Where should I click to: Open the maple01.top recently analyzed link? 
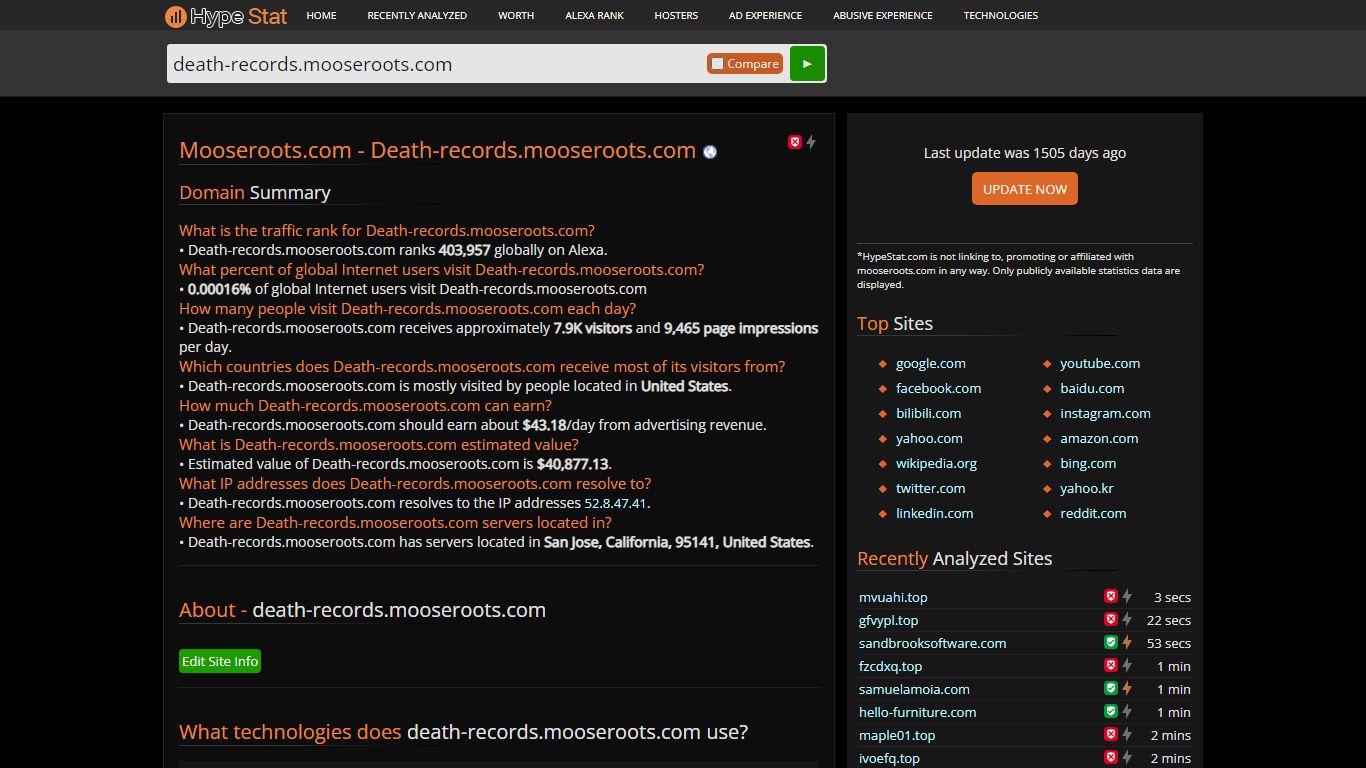click(x=897, y=735)
